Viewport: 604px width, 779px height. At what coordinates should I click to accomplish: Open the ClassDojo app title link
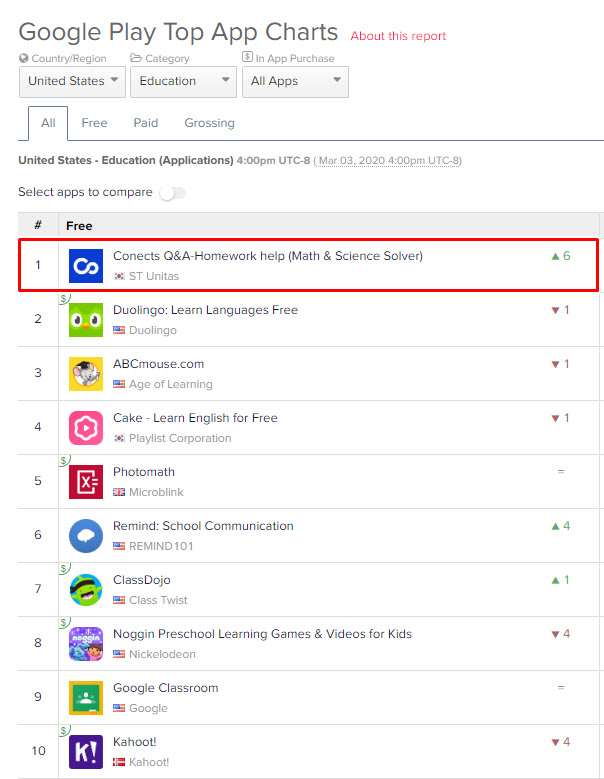click(x=142, y=580)
